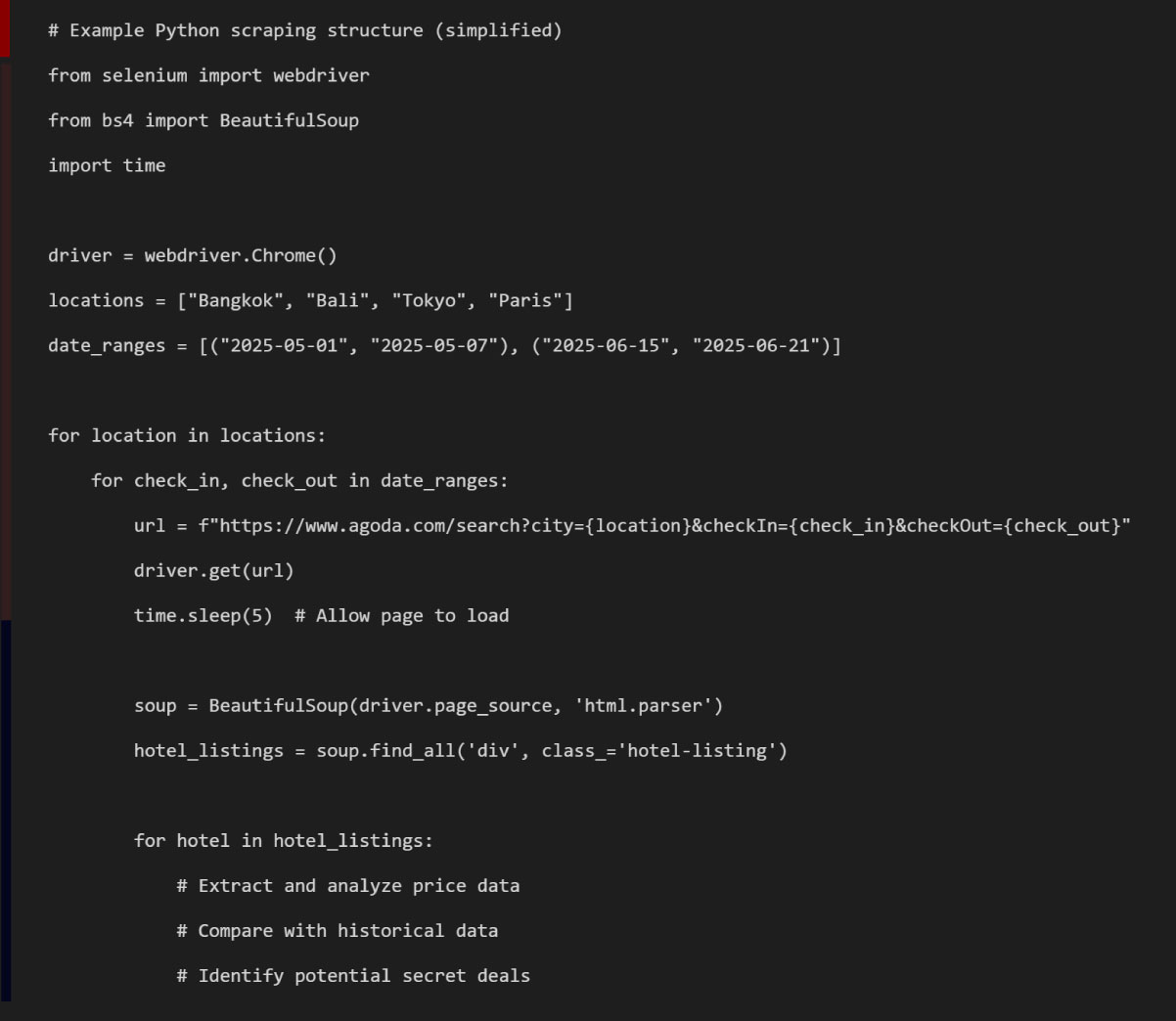Click the 'for hotel in hotel_listings:' line

[x=283, y=840]
